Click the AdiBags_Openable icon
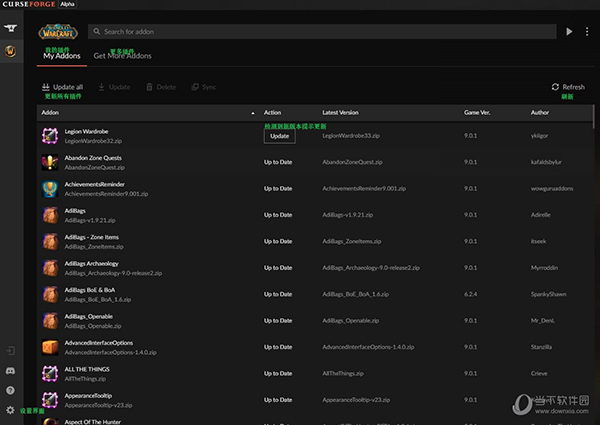The image size is (600, 425). tap(50, 321)
